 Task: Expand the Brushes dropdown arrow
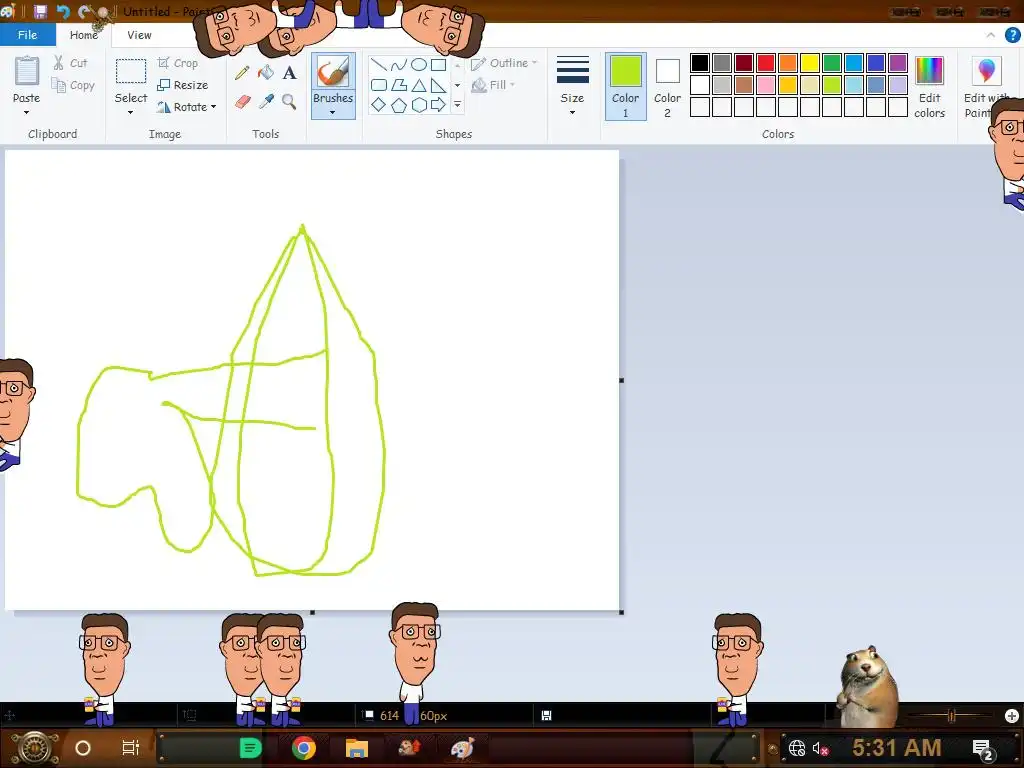click(332, 113)
